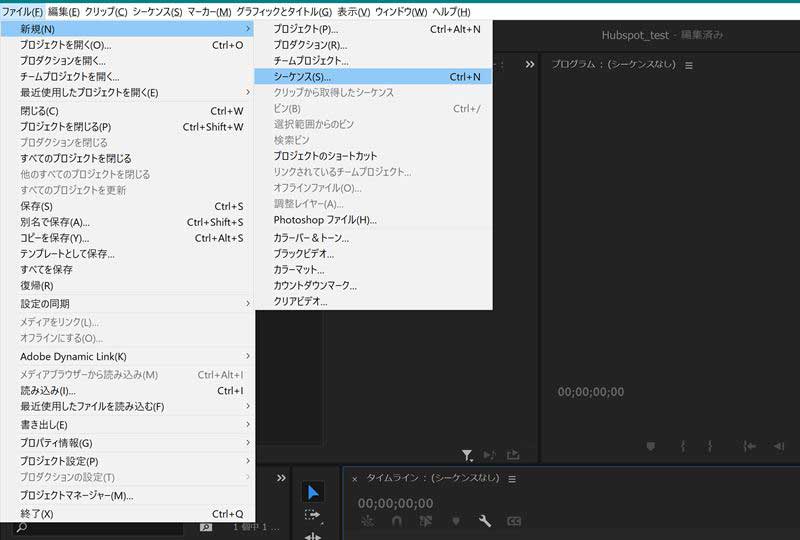Expand the Adobe Dynamic Link(K) submenu

click(x=127, y=356)
